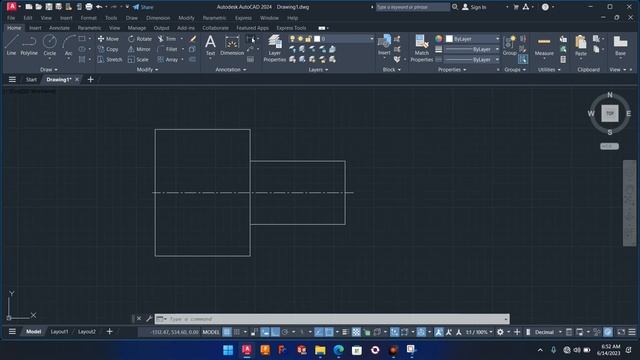Expand the Annotation panel dropdown
Viewport: 640px width, 360px height.
point(231,69)
